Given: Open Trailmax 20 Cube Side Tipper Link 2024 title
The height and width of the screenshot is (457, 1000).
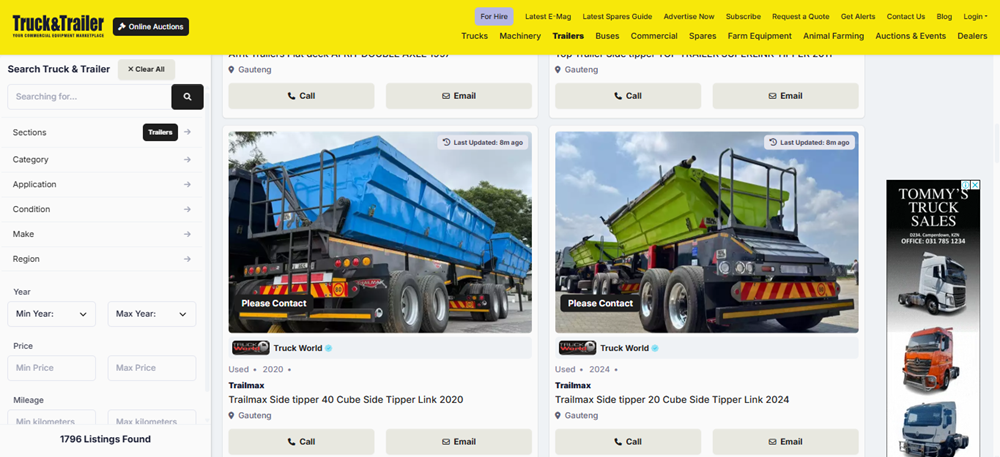Looking at the screenshot, I should coord(672,400).
